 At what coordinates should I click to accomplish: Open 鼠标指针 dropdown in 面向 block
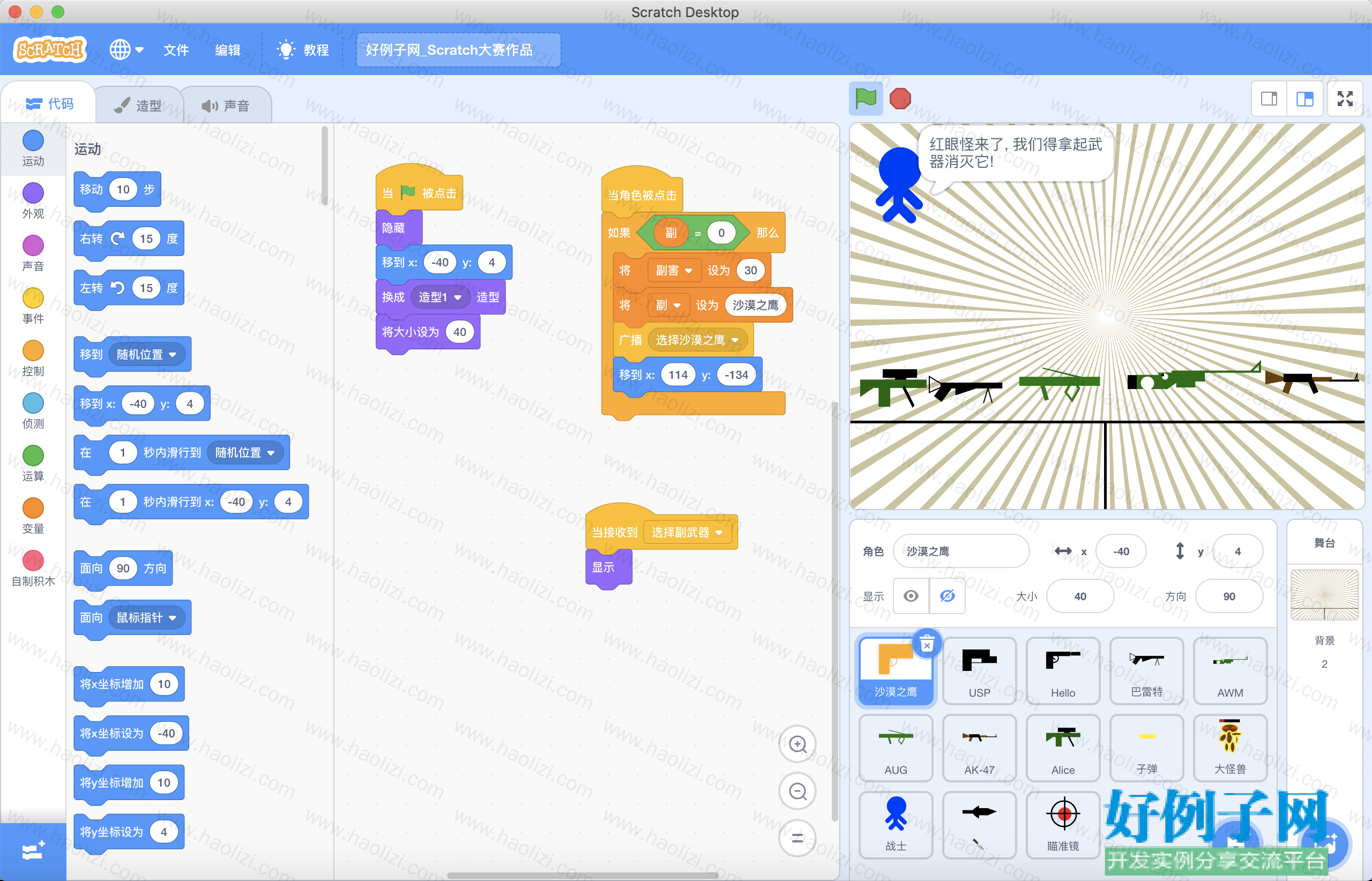pos(146,617)
